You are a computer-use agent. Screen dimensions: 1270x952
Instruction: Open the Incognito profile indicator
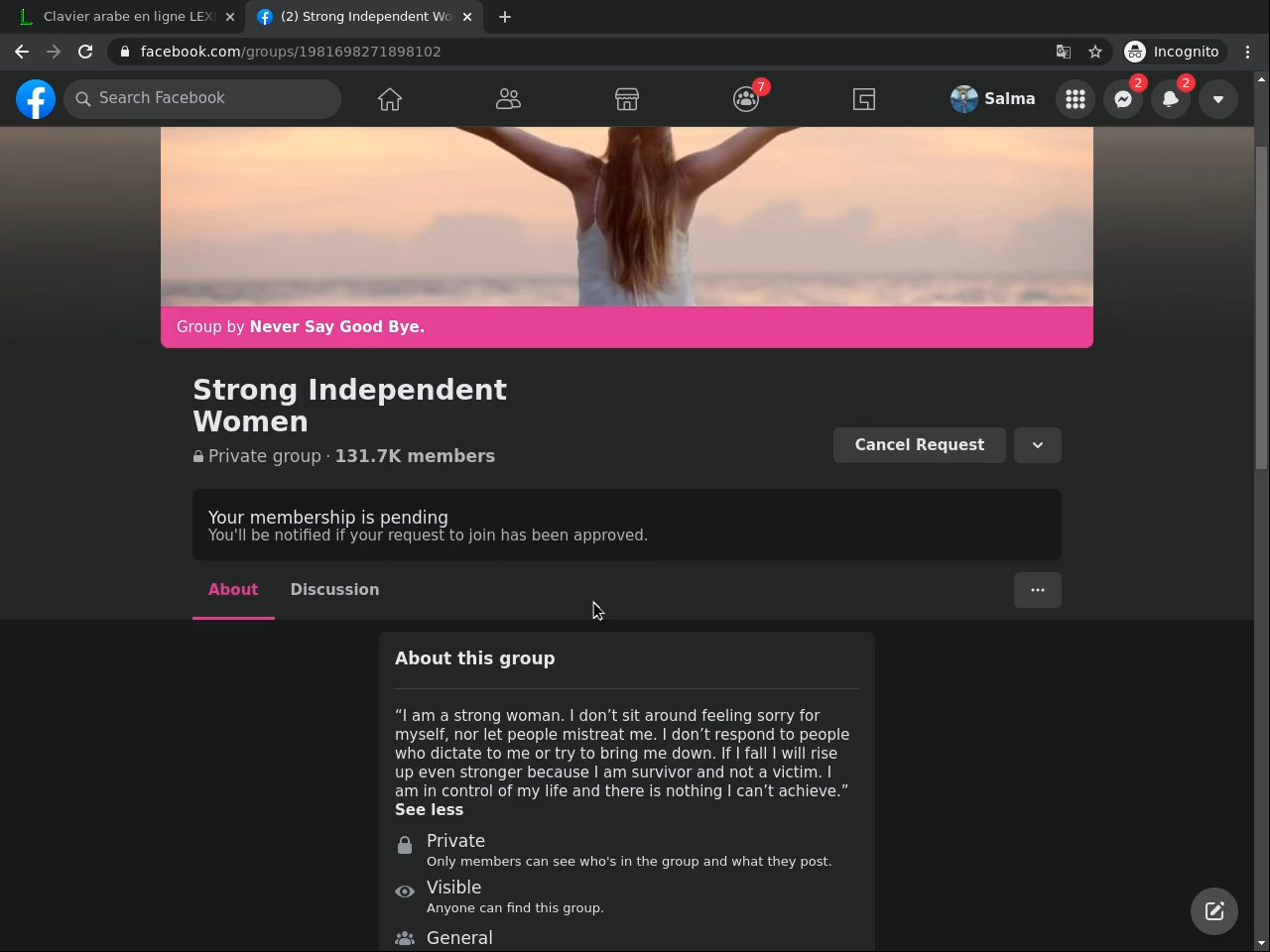1173,52
